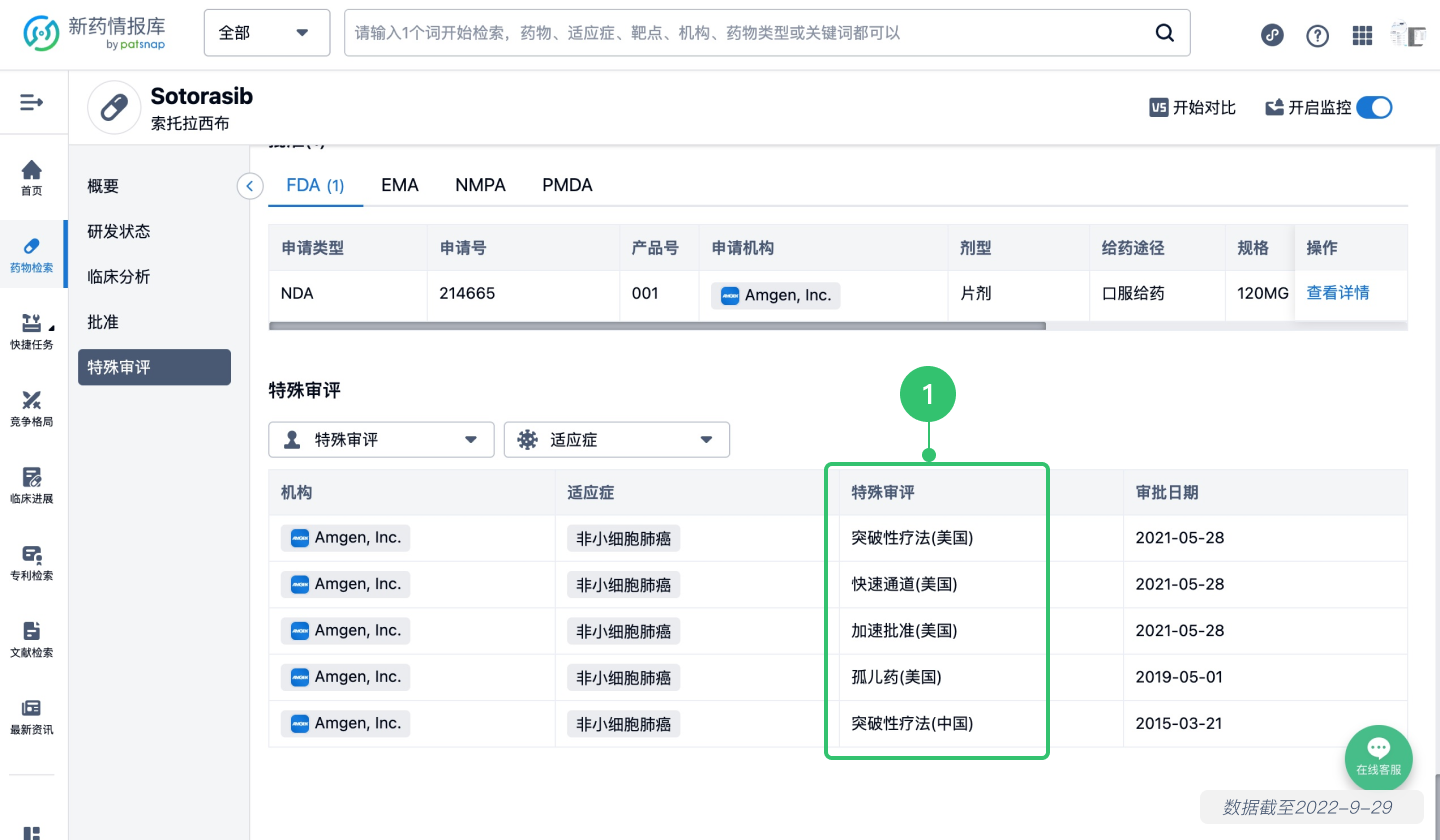
Task: Open 最新资讯 latest news in sidebar
Action: point(32,716)
